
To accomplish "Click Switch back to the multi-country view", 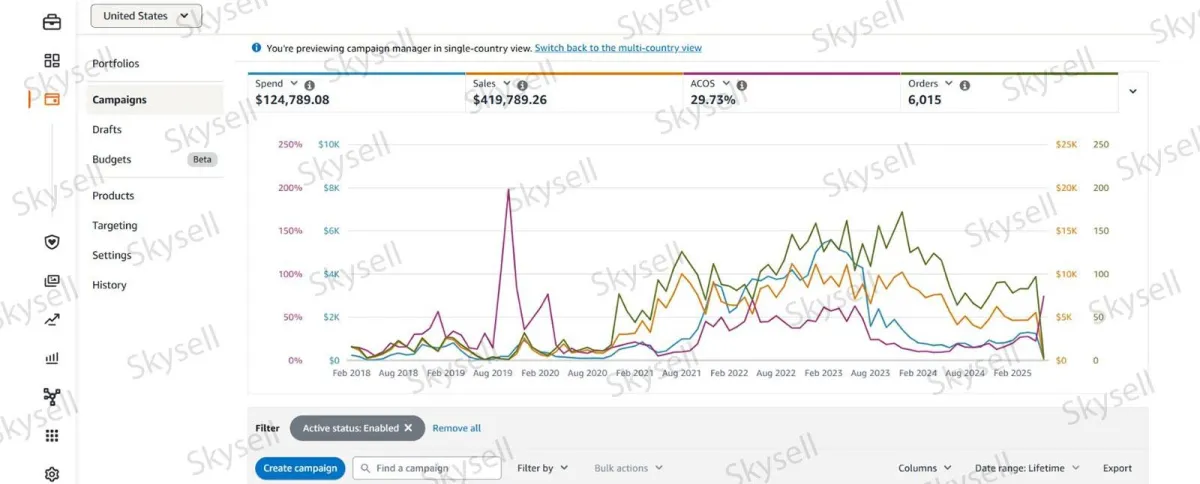I will 618,48.
